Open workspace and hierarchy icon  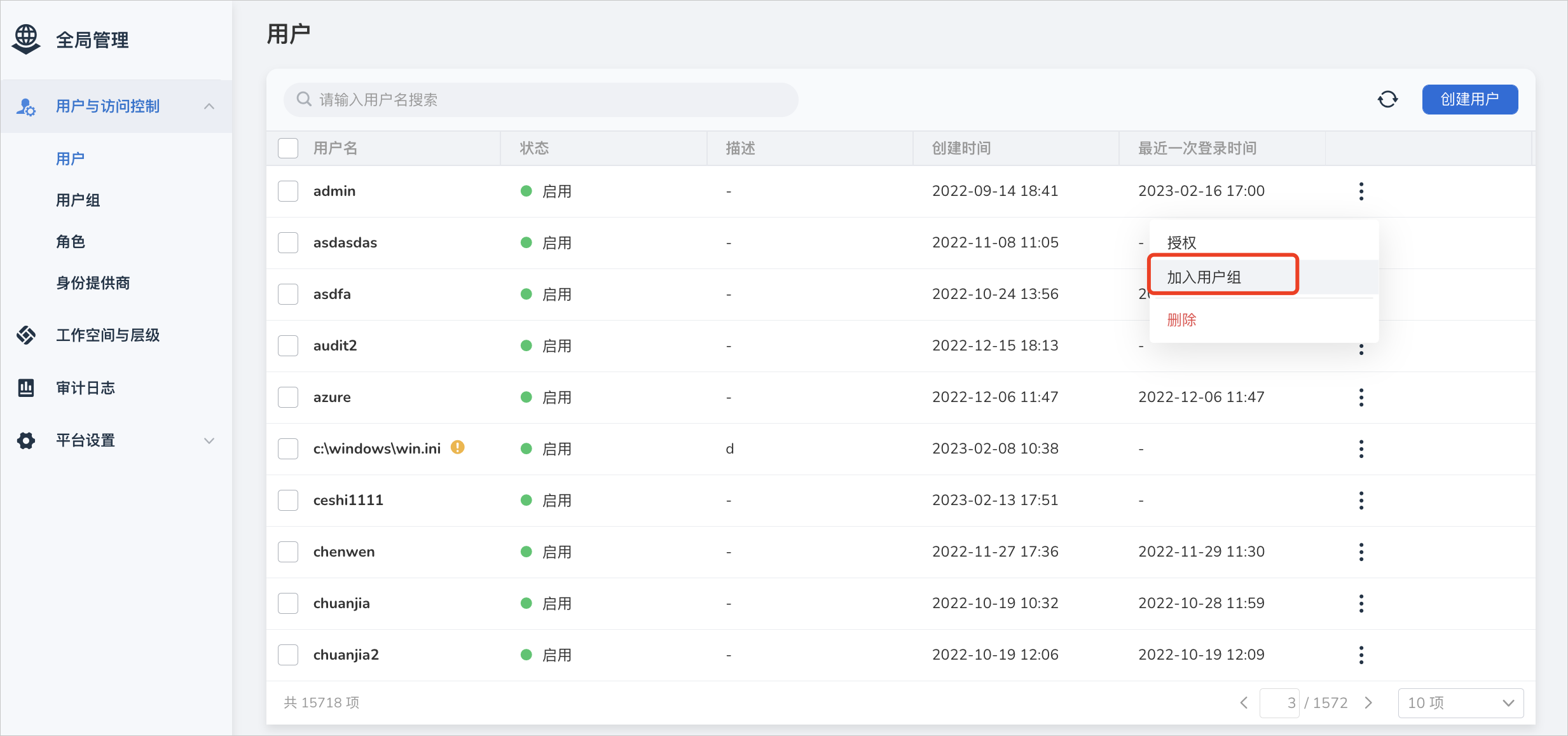(x=26, y=335)
